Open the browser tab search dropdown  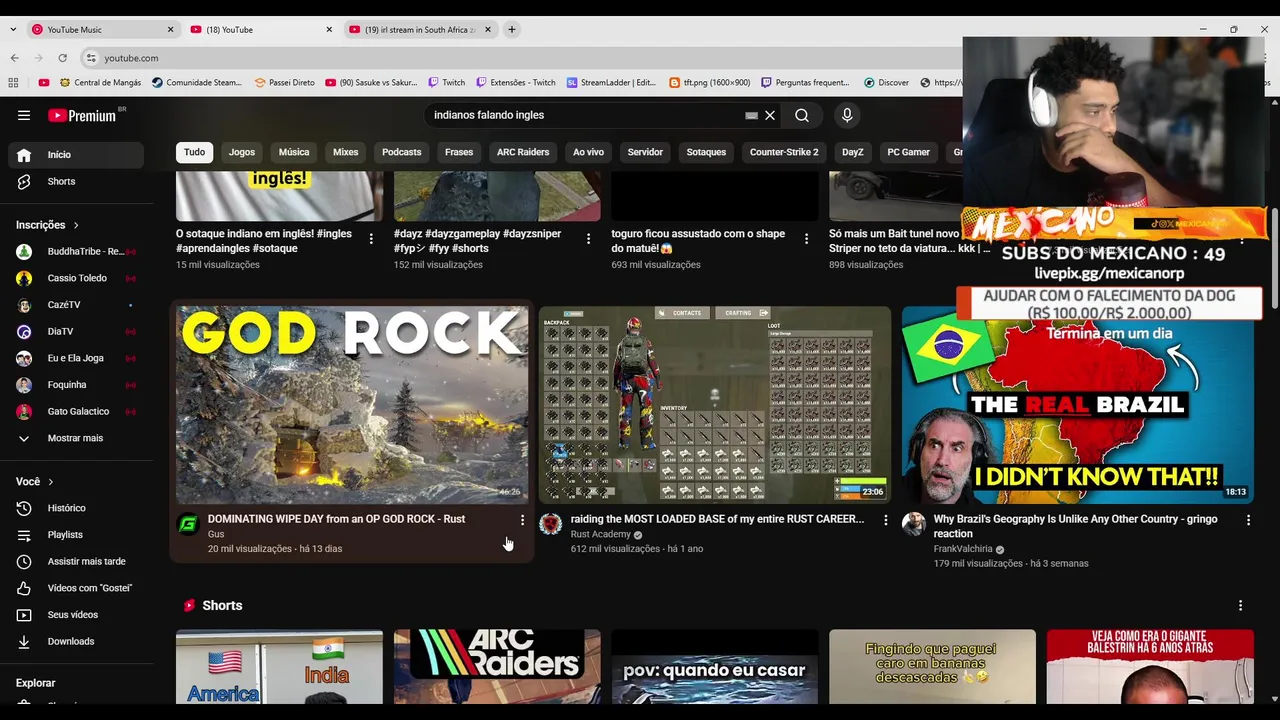click(13, 30)
